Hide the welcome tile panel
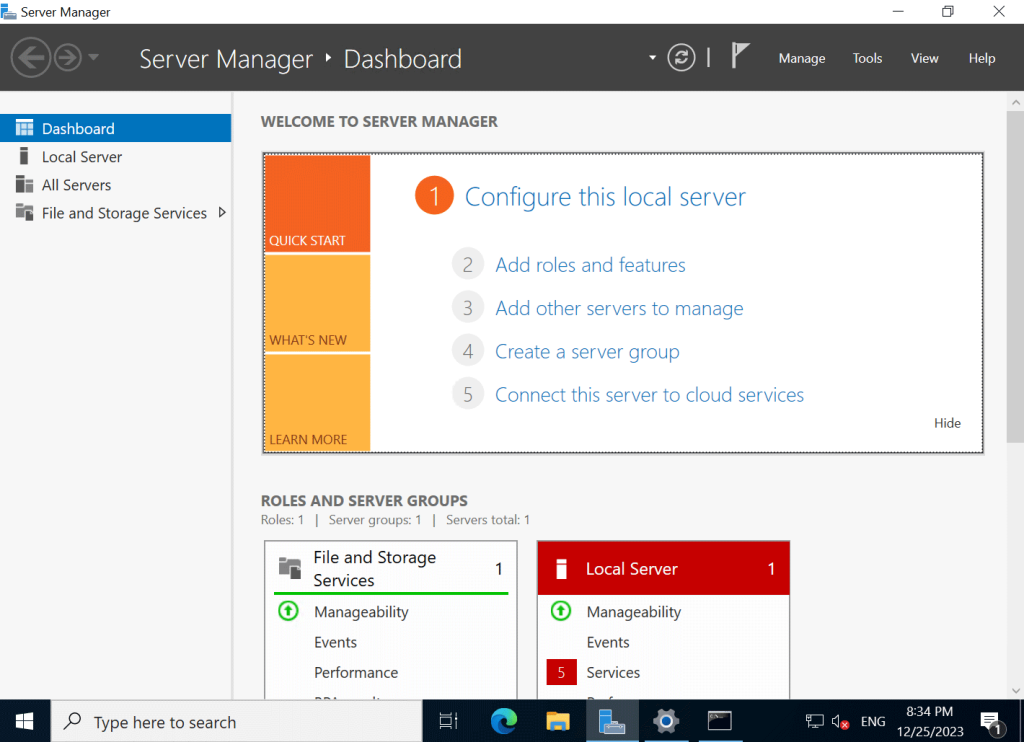The height and width of the screenshot is (742, 1024). (946, 423)
